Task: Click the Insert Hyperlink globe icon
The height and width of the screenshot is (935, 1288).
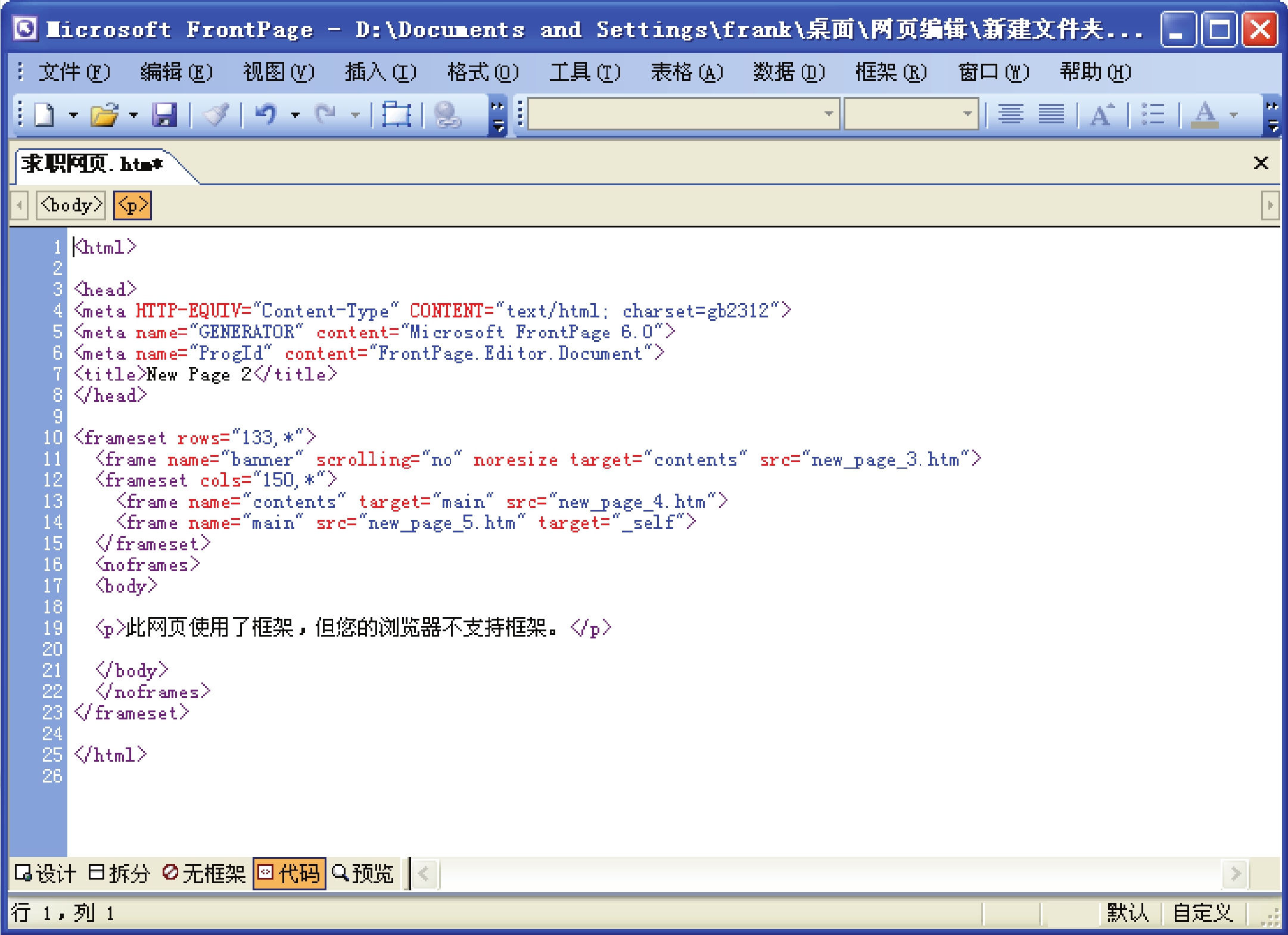Action: (x=447, y=114)
